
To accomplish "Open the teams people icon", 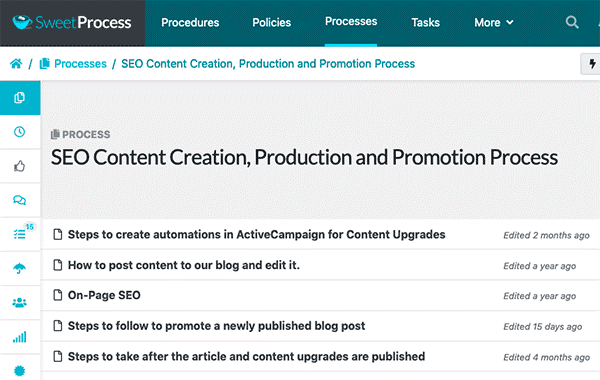I will (20, 303).
